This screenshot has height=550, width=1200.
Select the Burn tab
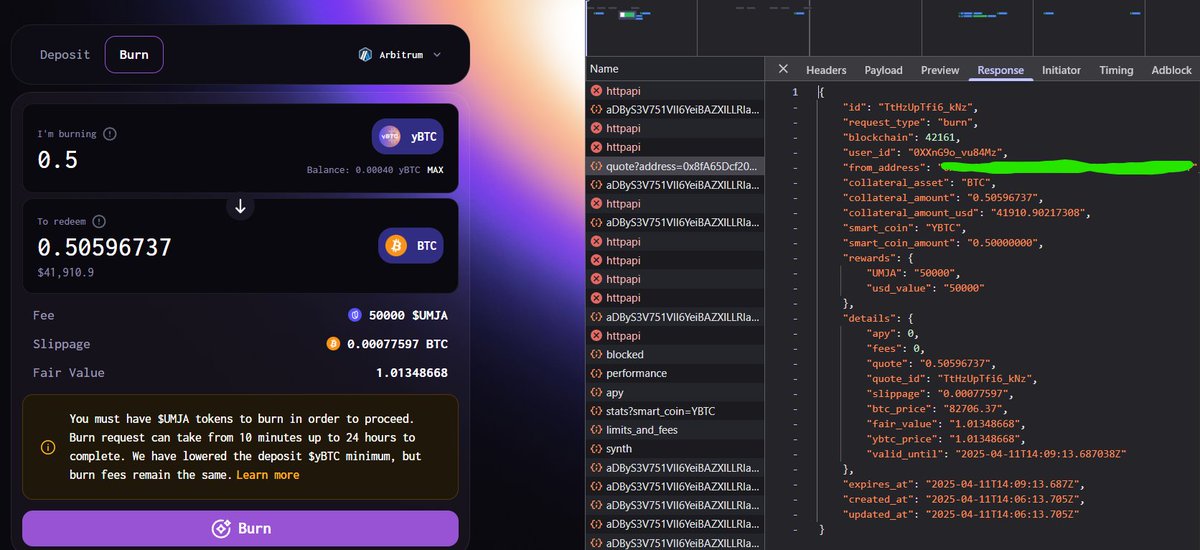[134, 54]
